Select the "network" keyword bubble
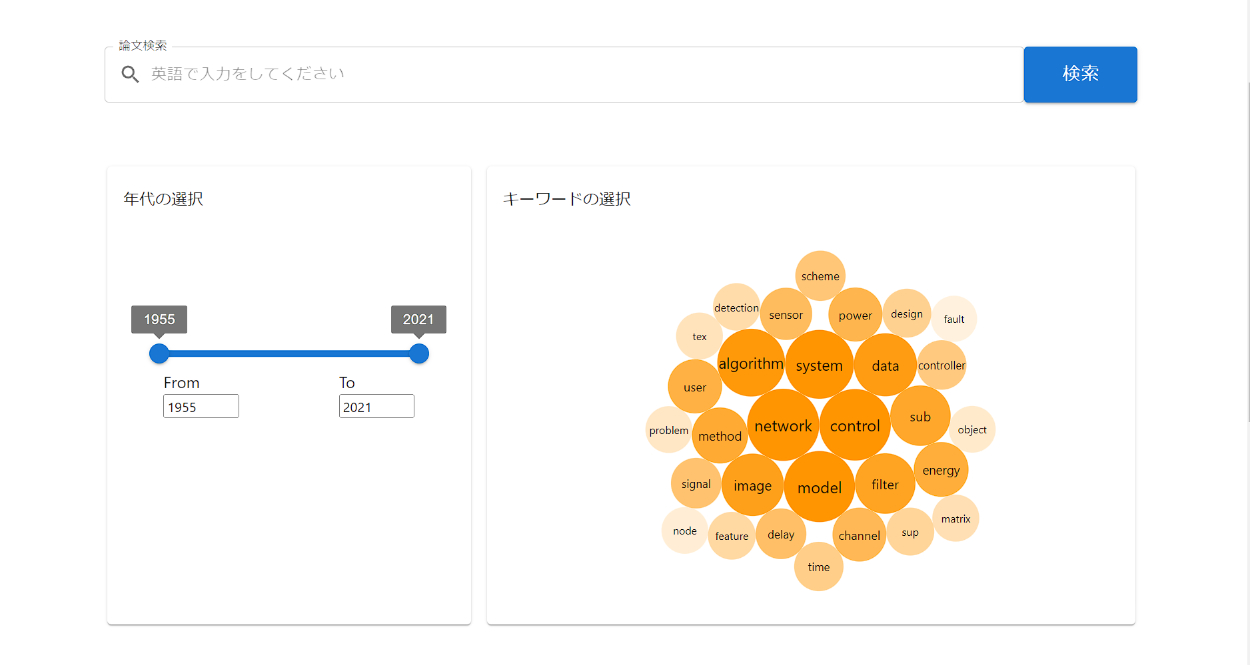 [783, 426]
